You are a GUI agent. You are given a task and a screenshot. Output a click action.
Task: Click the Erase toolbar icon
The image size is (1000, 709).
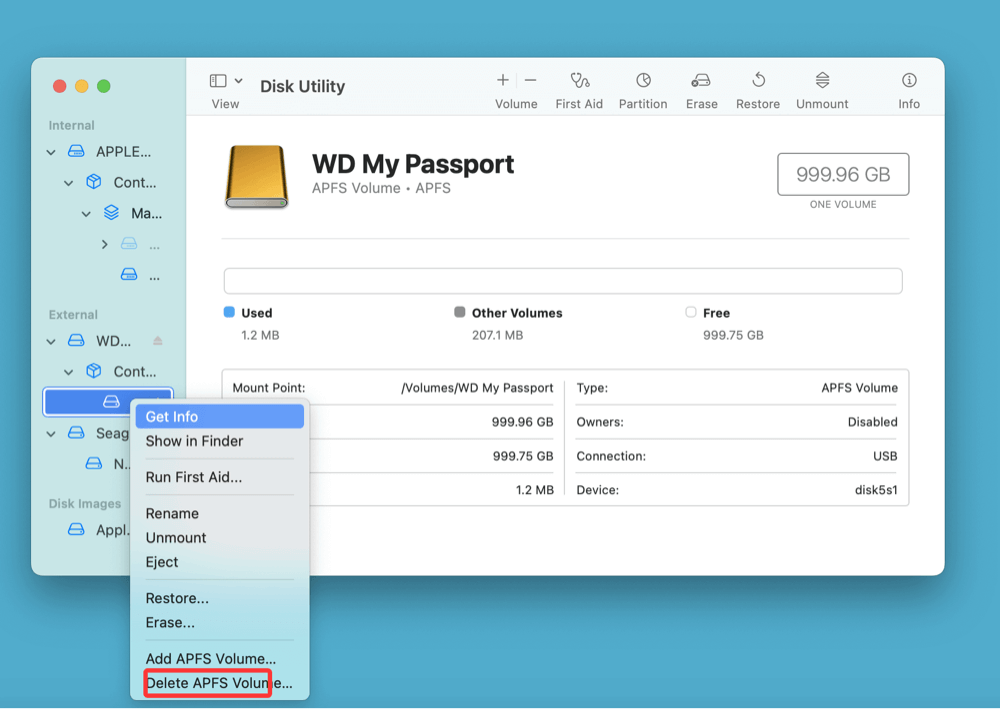click(701, 88)
